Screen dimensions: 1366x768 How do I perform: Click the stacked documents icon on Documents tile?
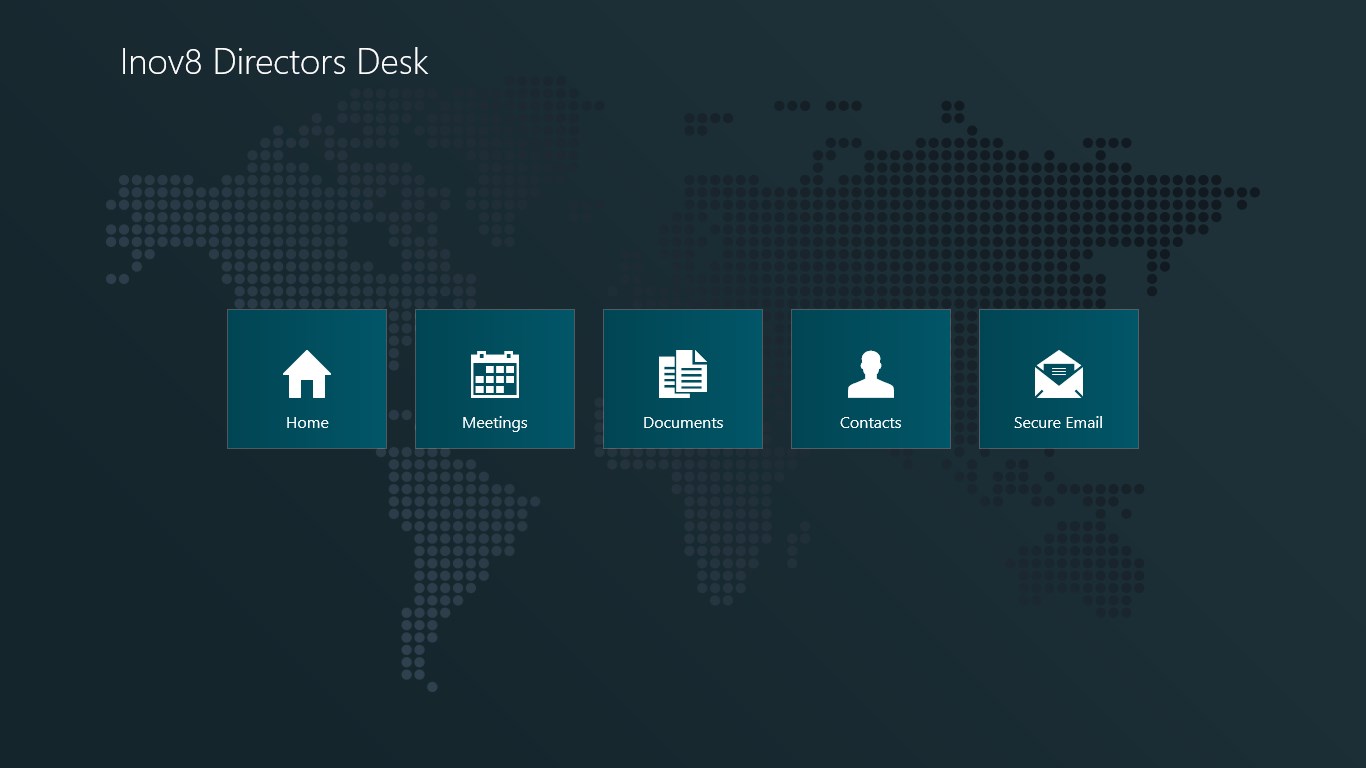pos(683,374)
